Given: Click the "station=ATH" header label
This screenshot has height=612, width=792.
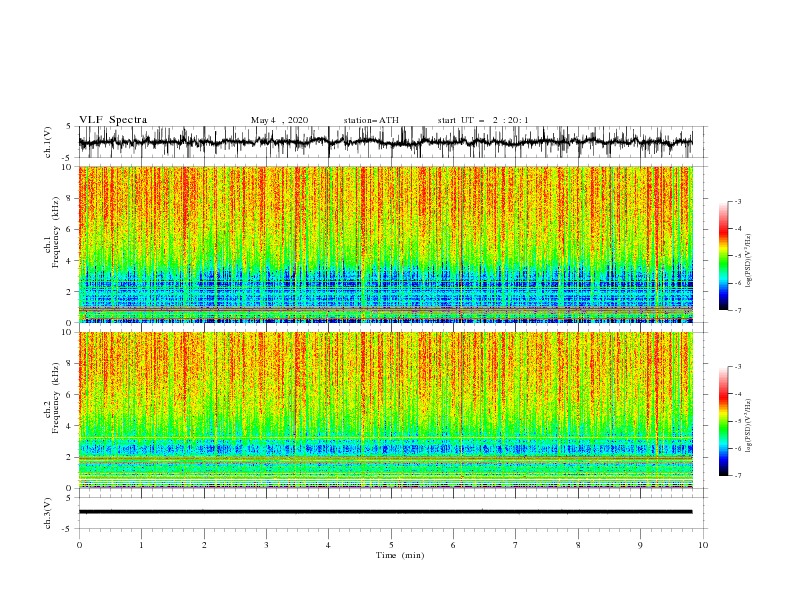Looking at the screenshot, I should 371,120.
